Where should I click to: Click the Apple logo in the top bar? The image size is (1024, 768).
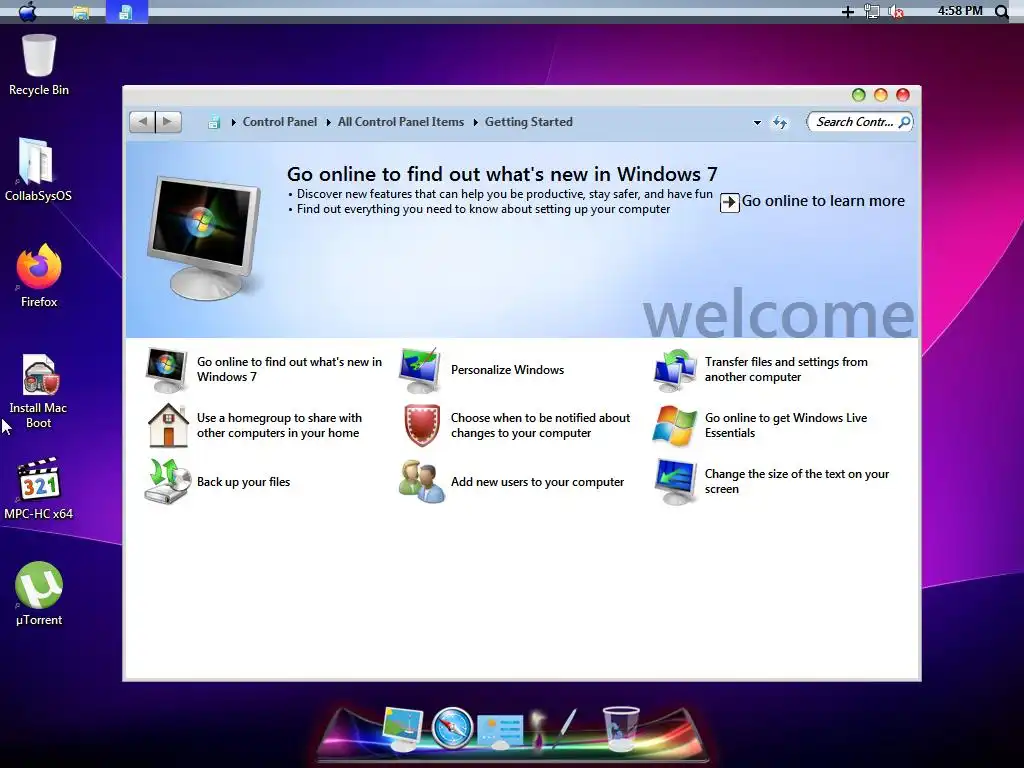tap(27, 11)
